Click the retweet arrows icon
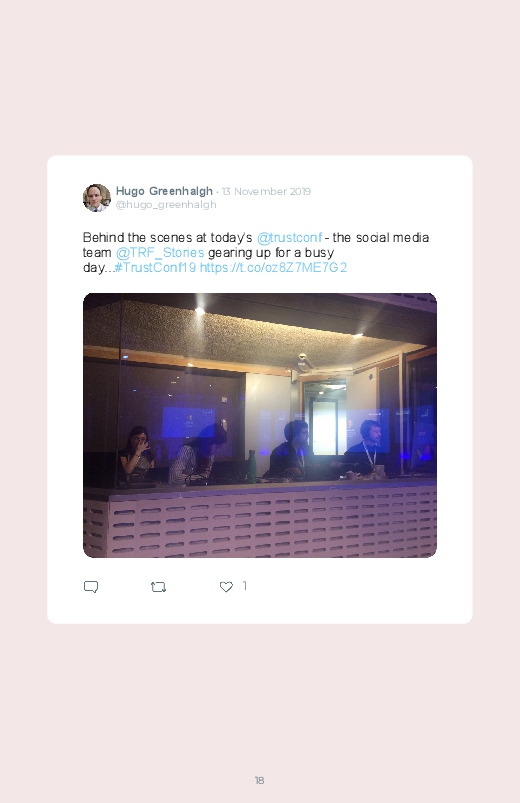The height and width of the screenshot is (803, 520). [x=158, y=587]
